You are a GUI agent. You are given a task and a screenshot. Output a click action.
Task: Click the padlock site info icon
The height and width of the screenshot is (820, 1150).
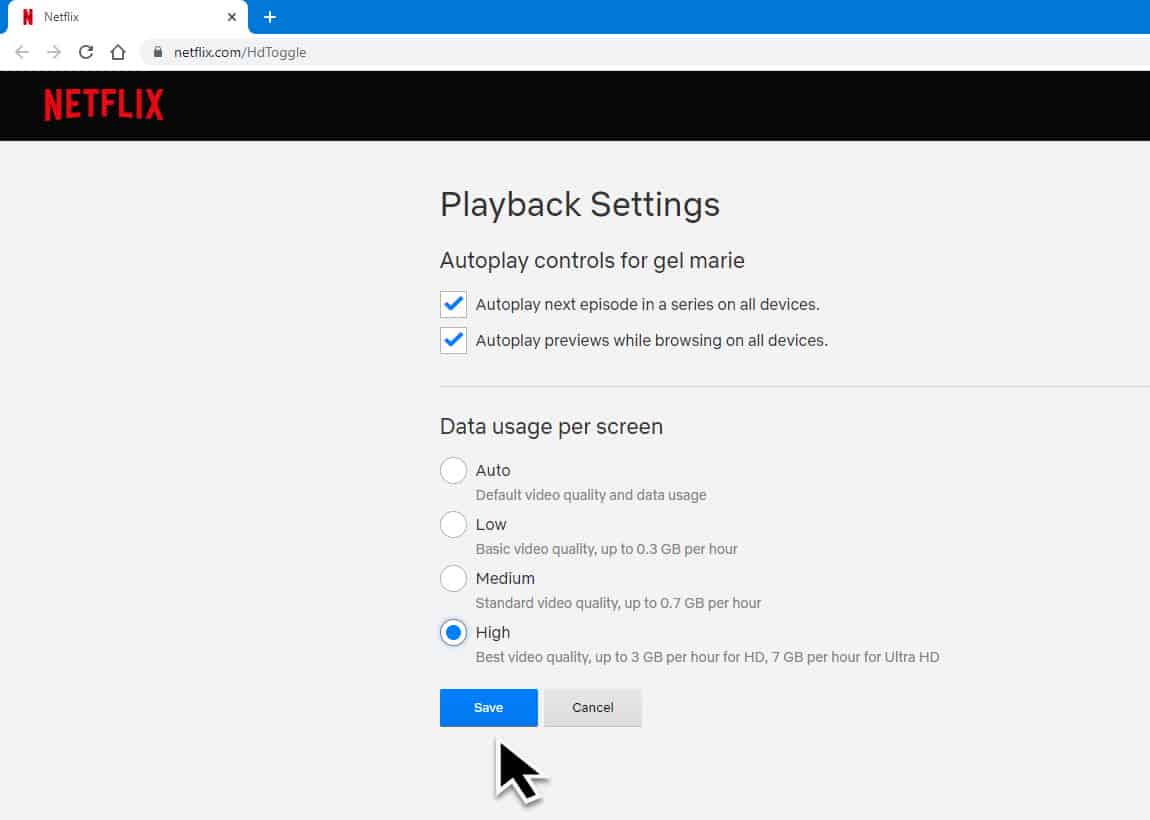point(158,52)
